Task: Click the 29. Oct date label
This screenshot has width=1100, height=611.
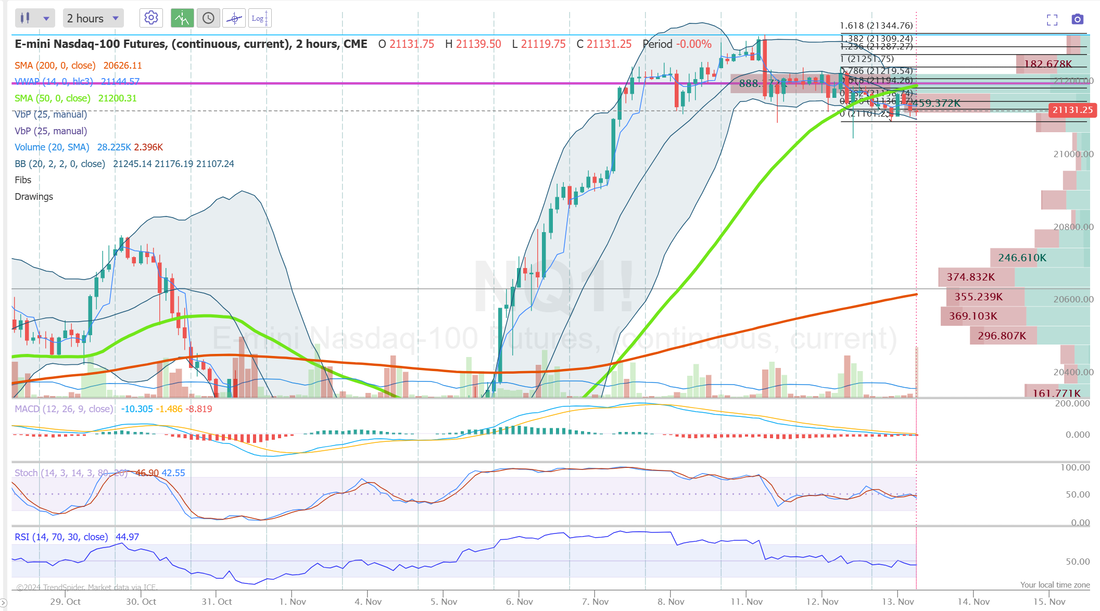Action: click(x=65, y=601)
